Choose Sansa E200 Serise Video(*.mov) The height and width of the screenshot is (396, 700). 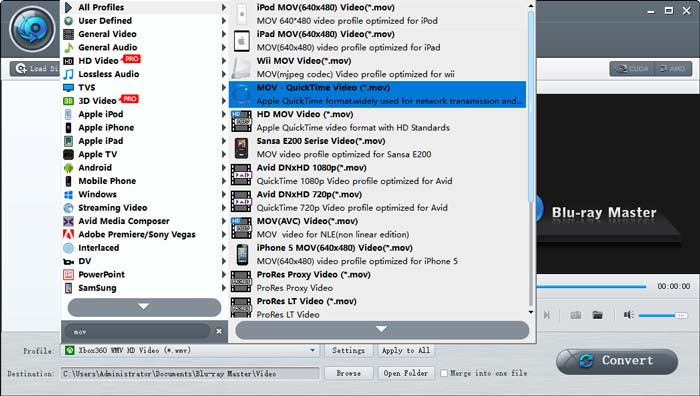pyautogui.click(x=377, y=148)
